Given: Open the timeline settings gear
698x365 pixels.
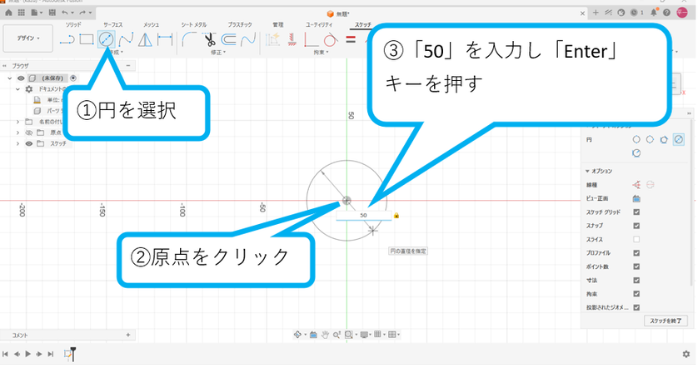Looking at the screenshot, I should (686, 354).
